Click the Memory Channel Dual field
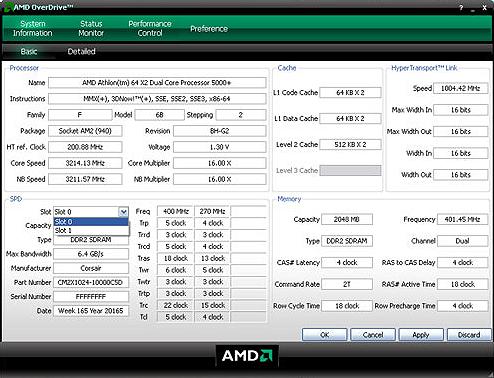Viewport: 494px width, 378px height. tap(462, 241)
